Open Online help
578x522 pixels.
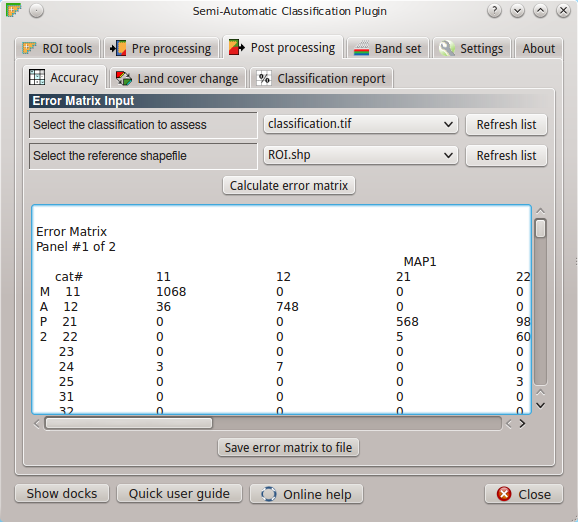pyautogui.click(x=306, y=494)
